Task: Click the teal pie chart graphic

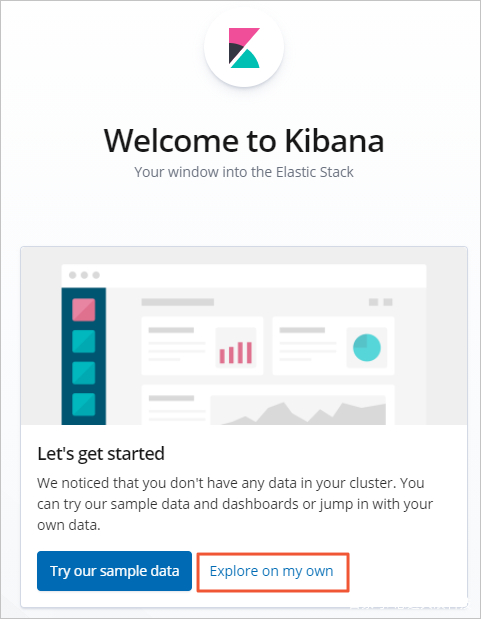Action: [x=366, y=347]
